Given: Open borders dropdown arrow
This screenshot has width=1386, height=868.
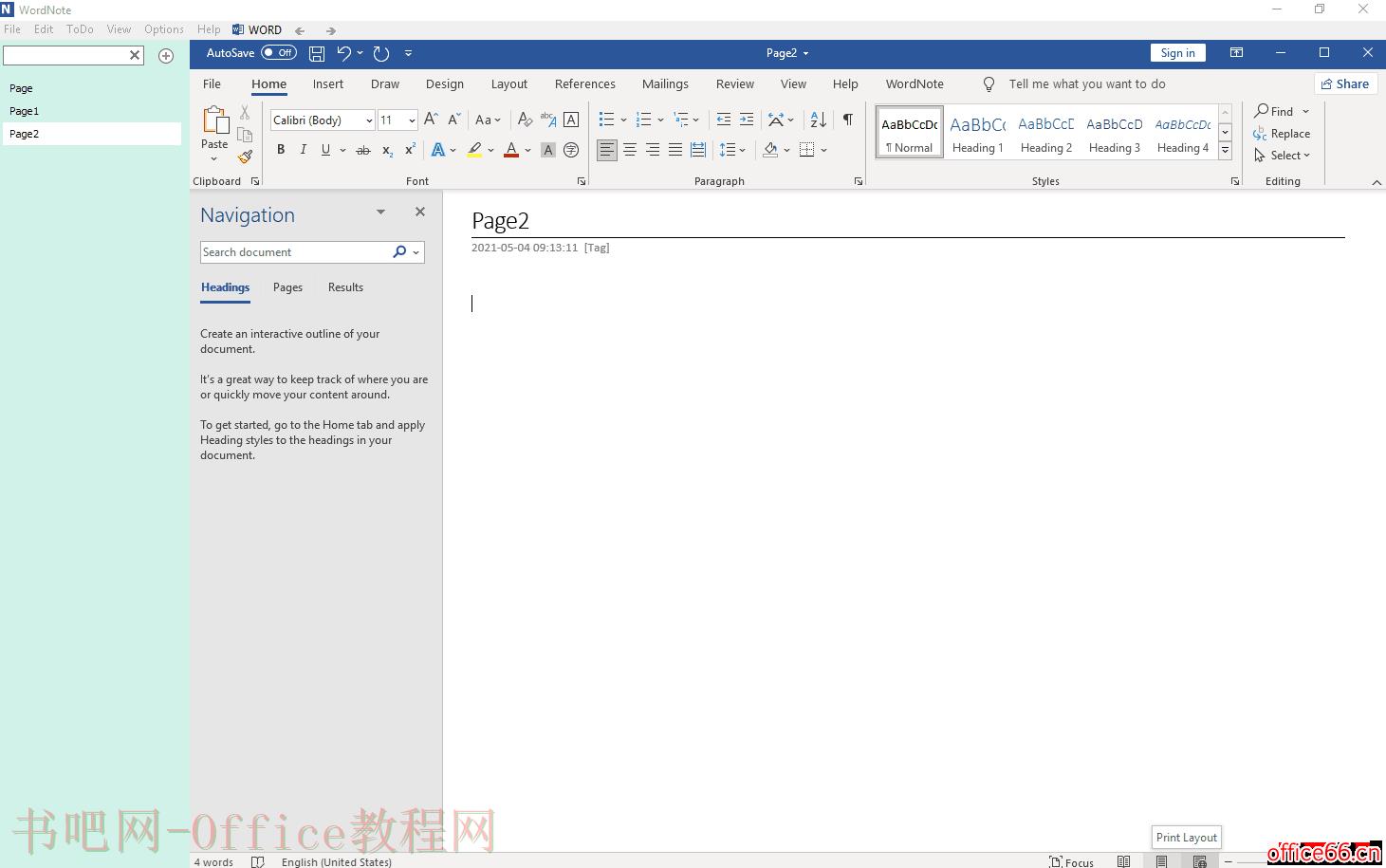Looking at the screenshot, I should pyautogui.click(x=823, y=150).
